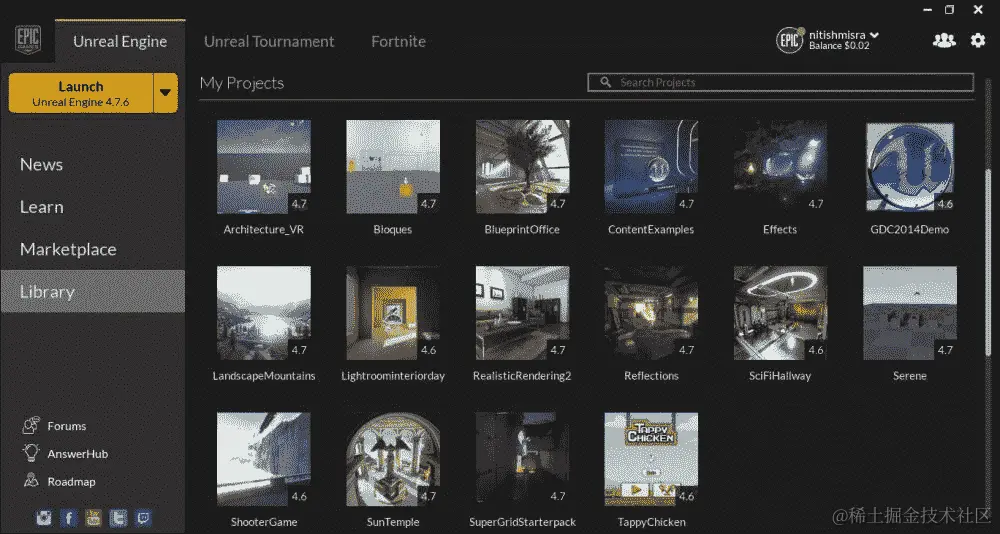The width and height of the screenshot is (1000, 534).
Task: Click the Bloques project name label
Action: (x=393, y=230)
